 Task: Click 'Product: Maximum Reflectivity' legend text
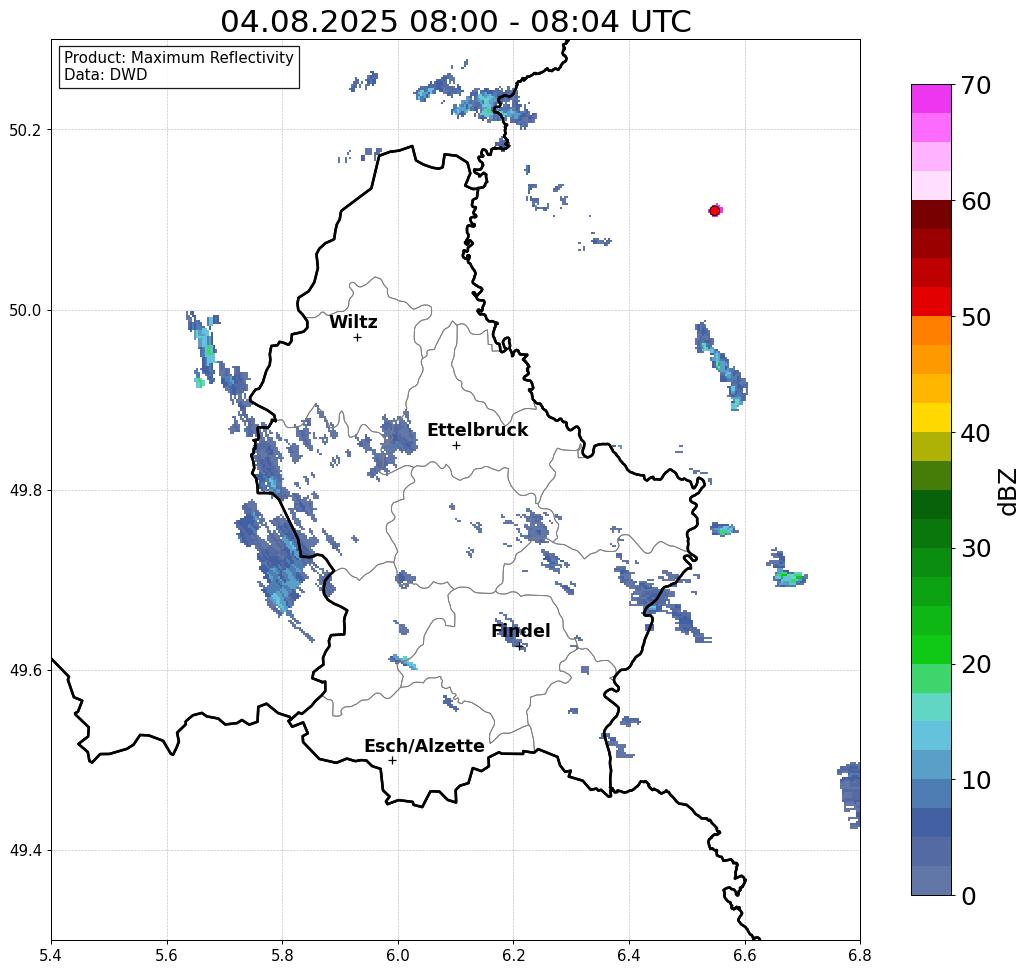pos(178,58)
